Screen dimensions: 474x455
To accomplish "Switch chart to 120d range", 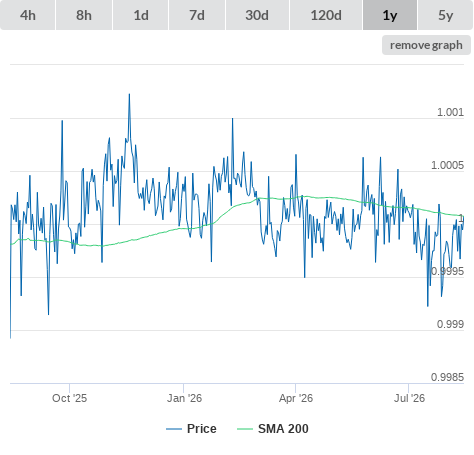I will (326, 15).
